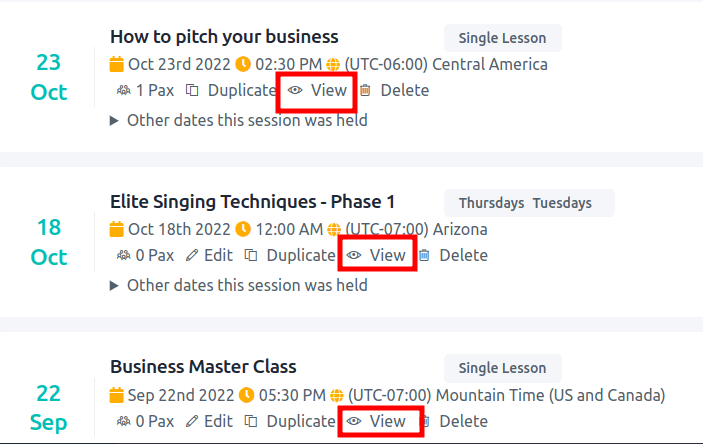Expand other dates for How to pitch your business
Viewport: 703px width, 444px height.
239,121
